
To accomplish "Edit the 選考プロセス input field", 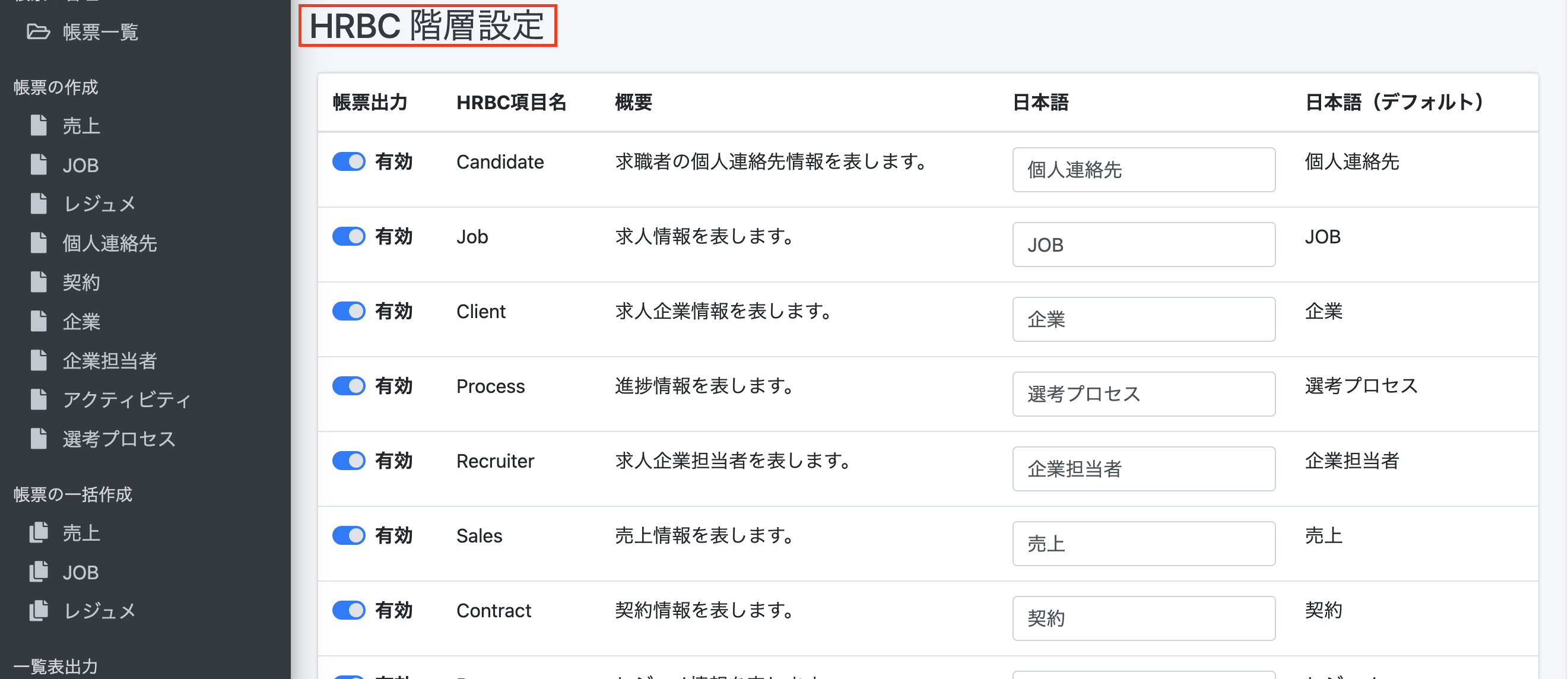I will pos(1144,394).
